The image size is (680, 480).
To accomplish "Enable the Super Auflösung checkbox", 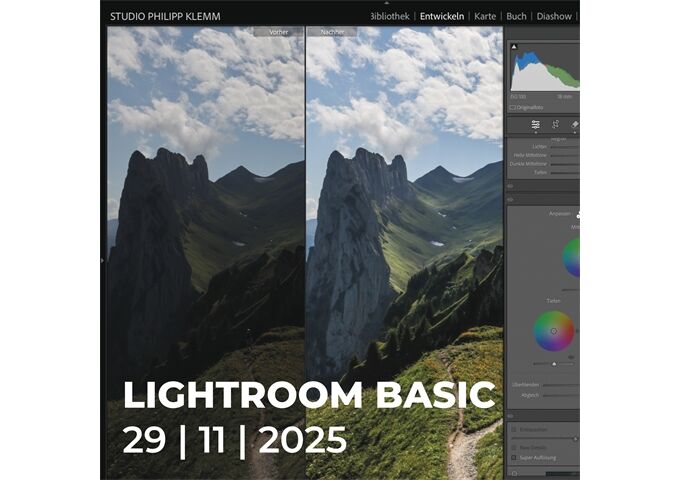I will [514, 458].
